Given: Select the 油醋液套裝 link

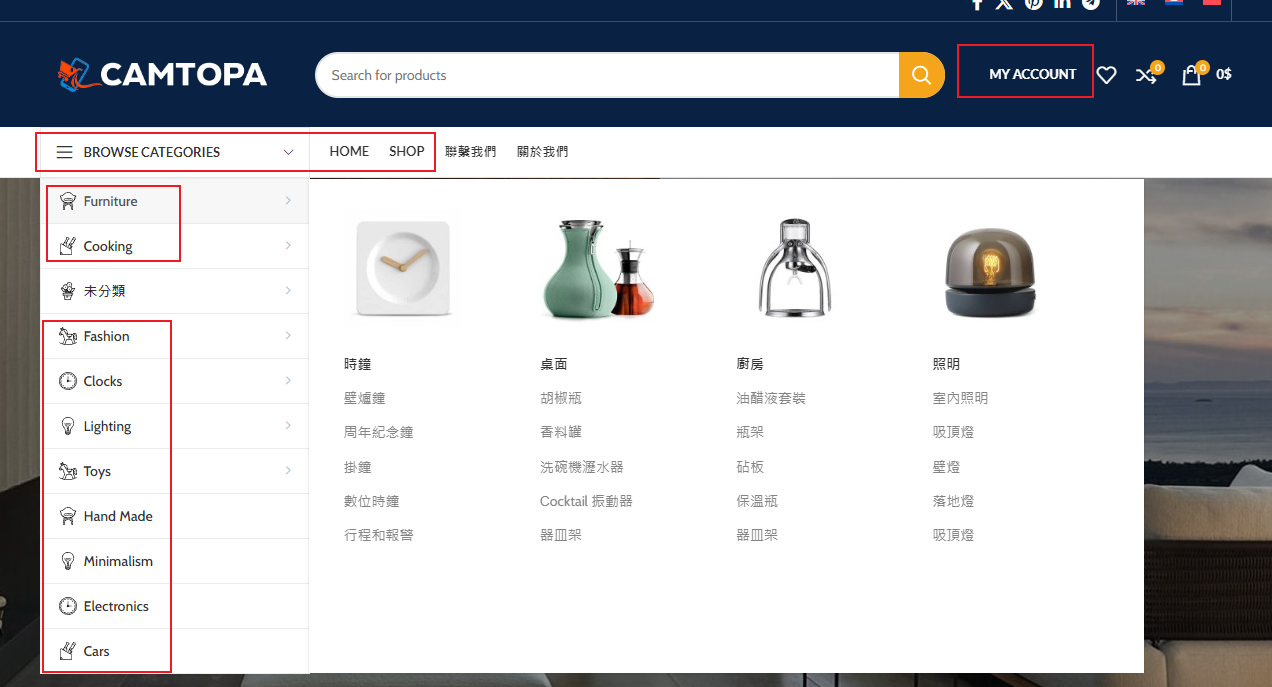Looking at the screenshot, I should (771, 398).
